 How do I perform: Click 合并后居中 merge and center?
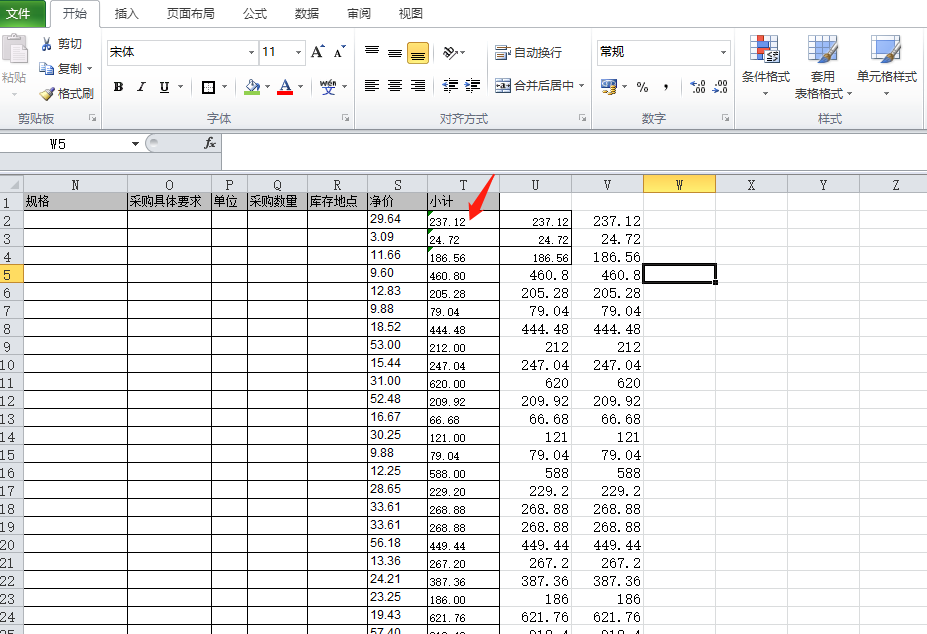click(535, 86)
